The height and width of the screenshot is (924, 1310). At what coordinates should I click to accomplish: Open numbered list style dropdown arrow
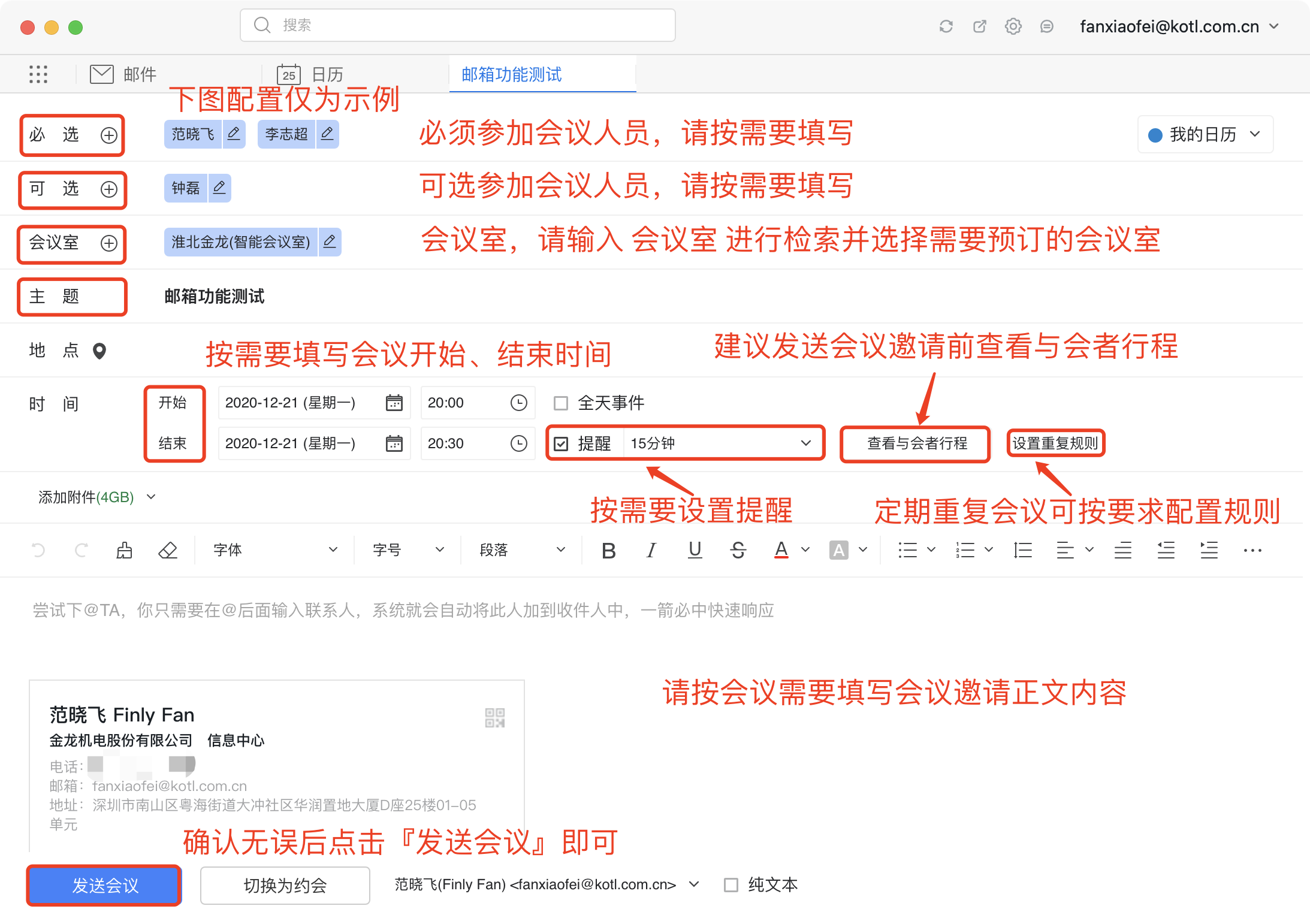[989, 549]
